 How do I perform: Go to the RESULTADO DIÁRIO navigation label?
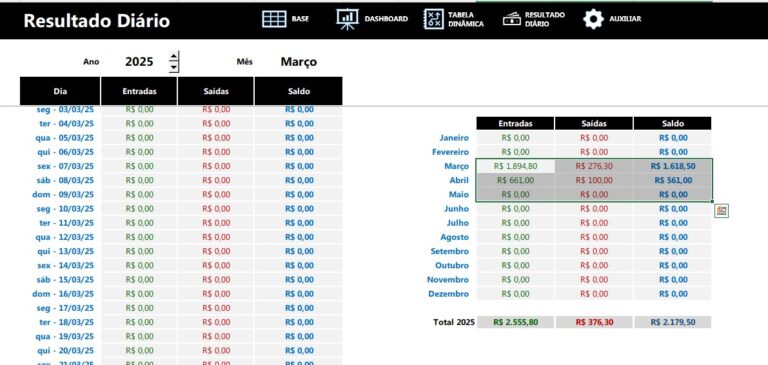click(x=545, y=19)
